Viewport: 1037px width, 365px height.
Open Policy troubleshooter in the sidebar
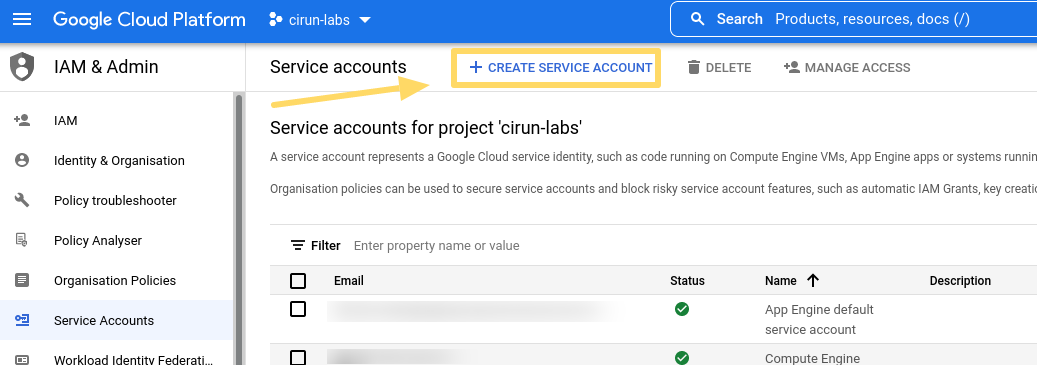tap(115, 200)
